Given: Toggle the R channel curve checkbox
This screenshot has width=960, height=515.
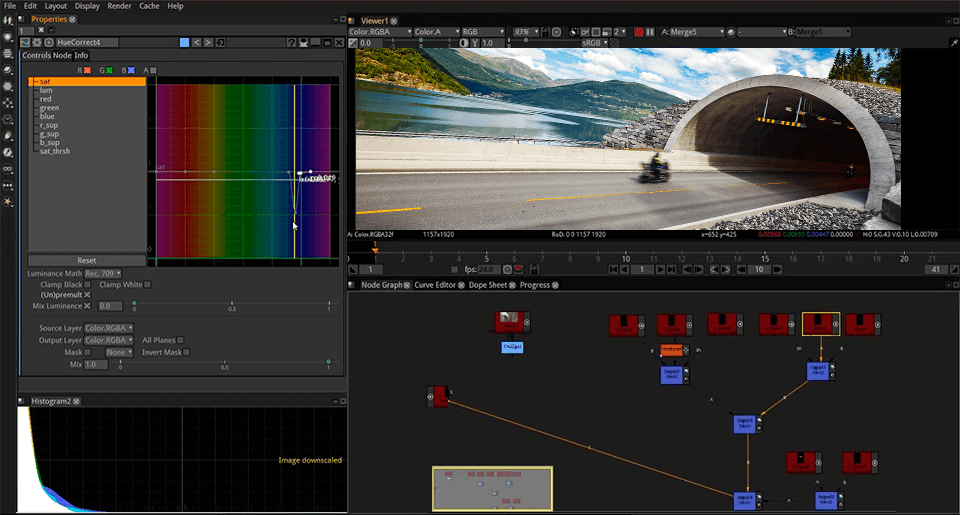Looking at the screenshot, I should point(87,70).
